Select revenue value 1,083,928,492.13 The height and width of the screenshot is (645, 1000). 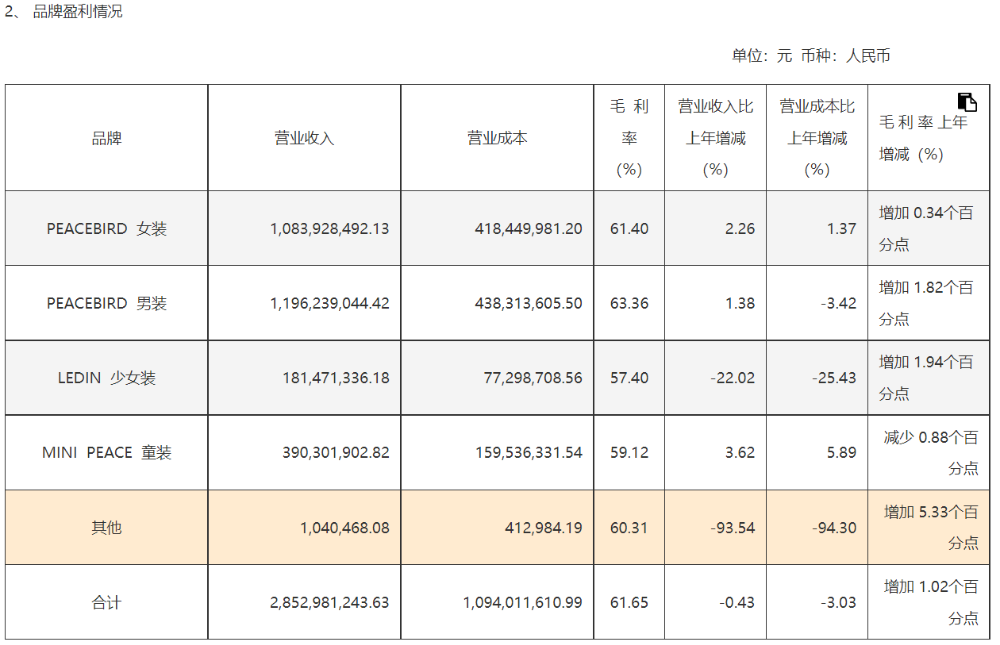coord(329,228)
